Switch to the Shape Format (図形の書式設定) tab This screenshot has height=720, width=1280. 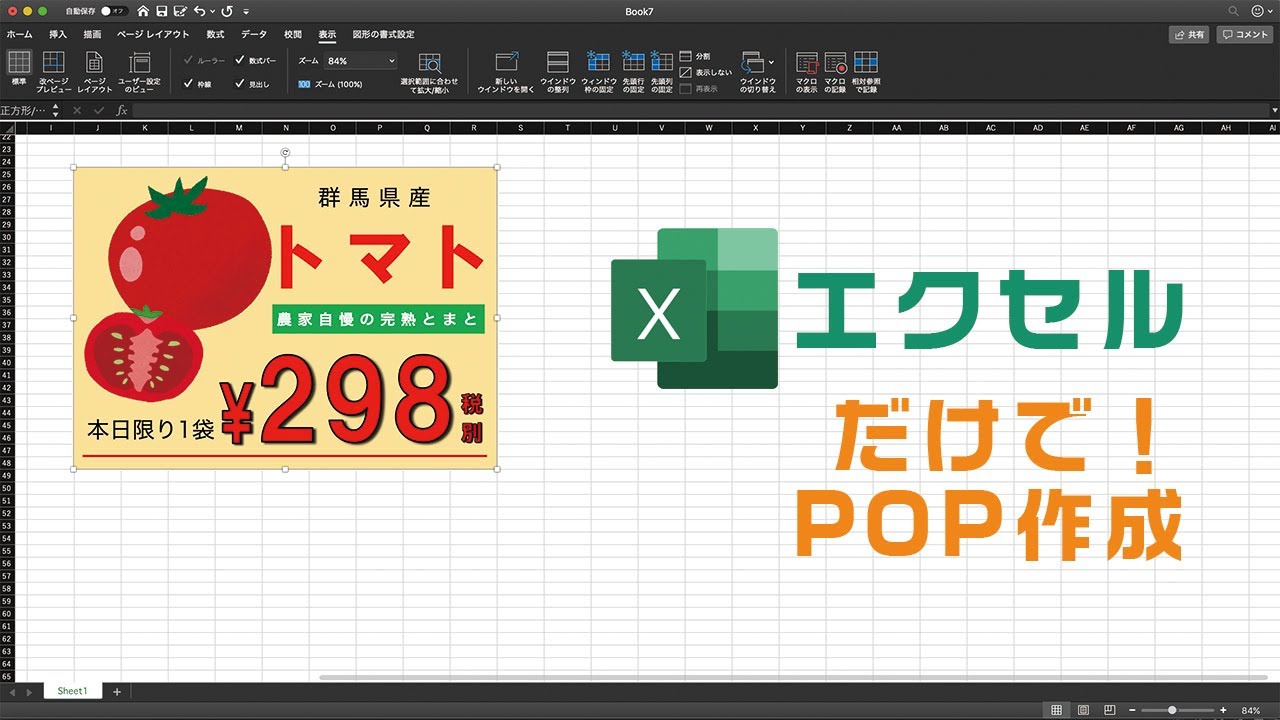tap(383, 34)
